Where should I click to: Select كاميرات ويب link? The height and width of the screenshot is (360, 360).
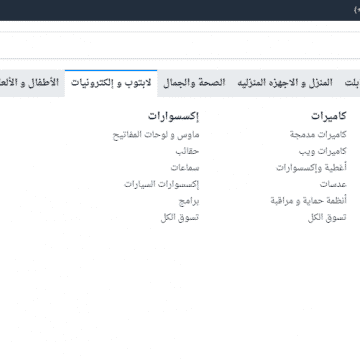click(323, 151)
